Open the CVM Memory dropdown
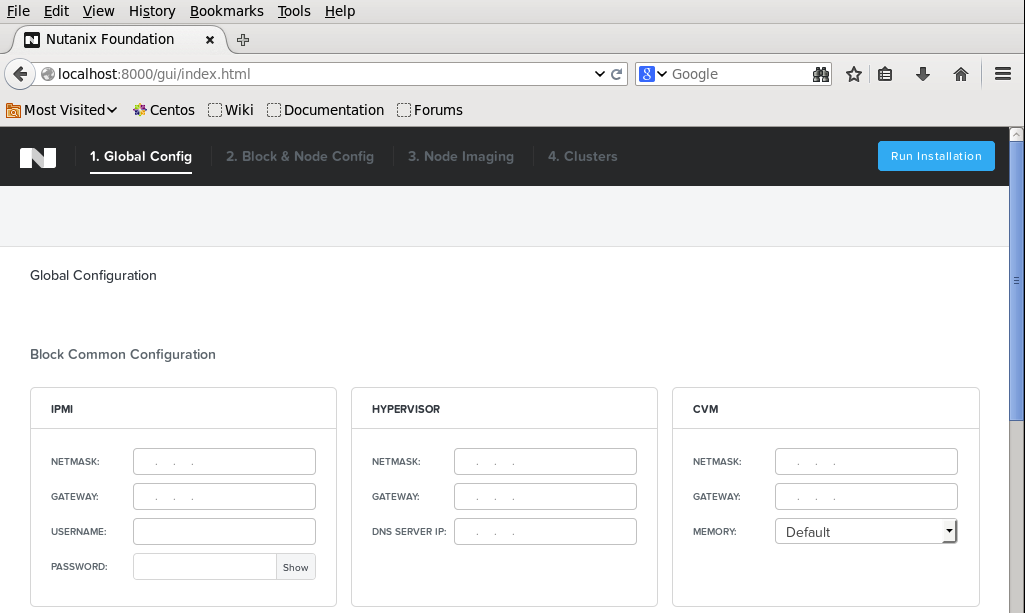The height and width of the screenshot is (613, 1025). tap(866, 531)
